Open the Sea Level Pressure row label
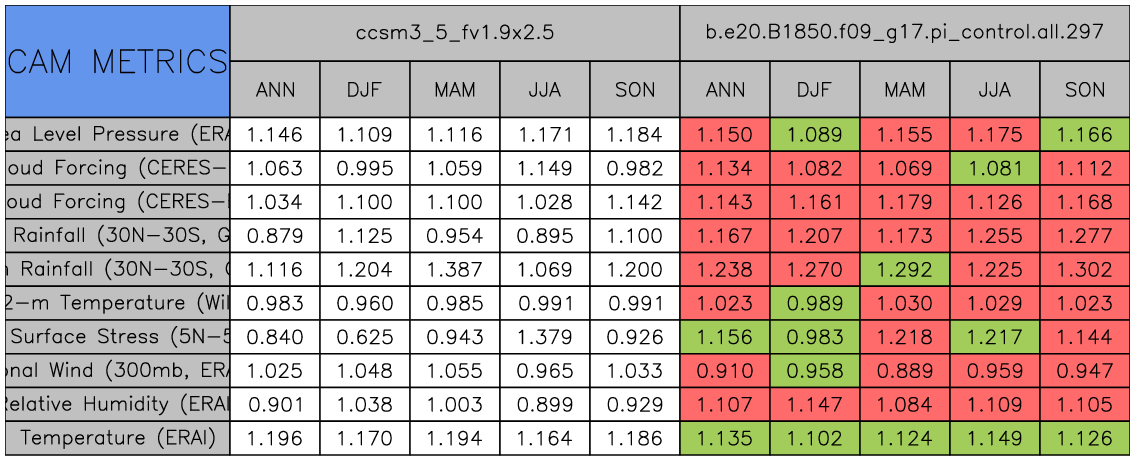The image size is (1135, 461). [117, 134]
